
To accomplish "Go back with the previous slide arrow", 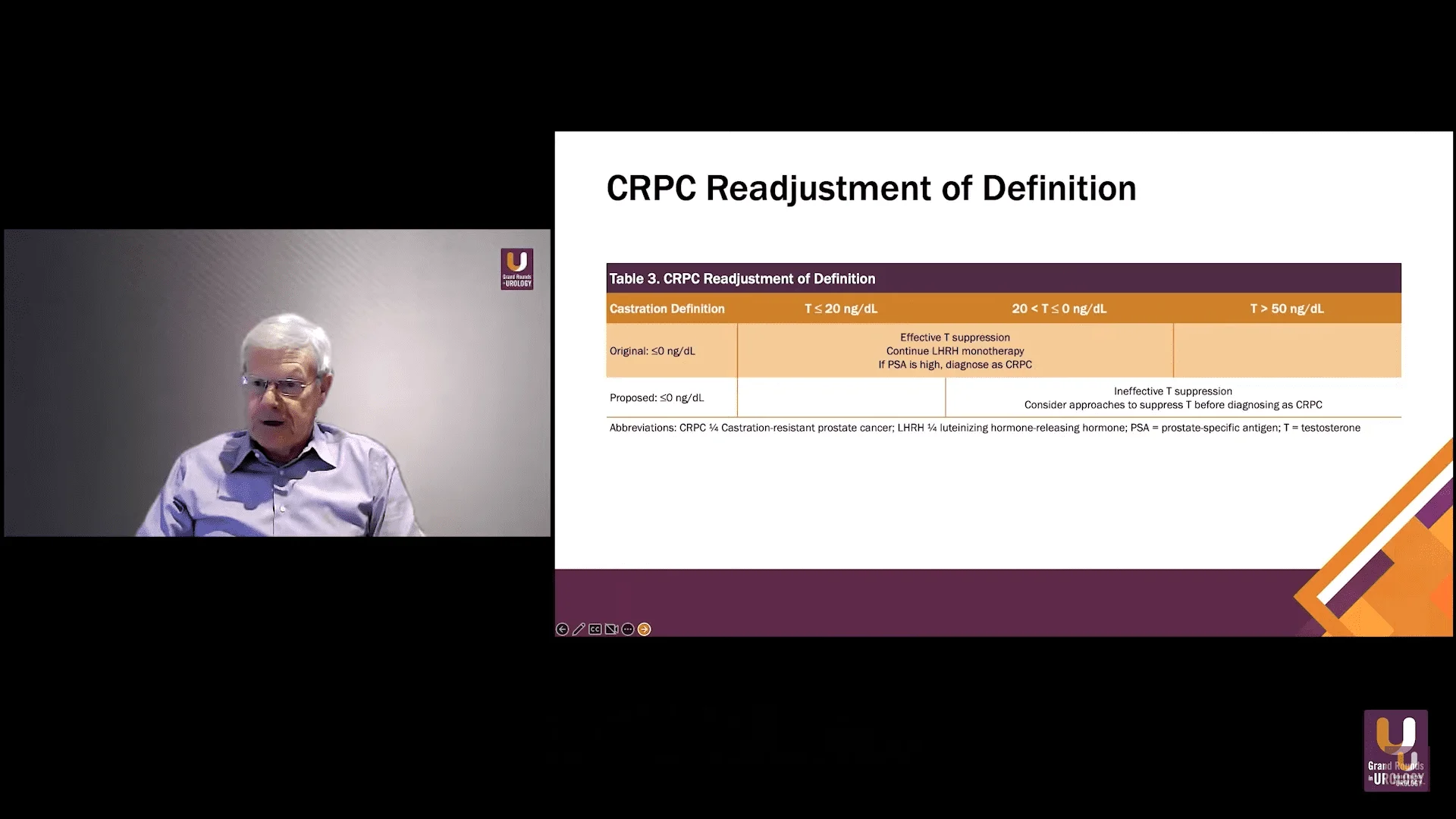I will click(562, 629).
